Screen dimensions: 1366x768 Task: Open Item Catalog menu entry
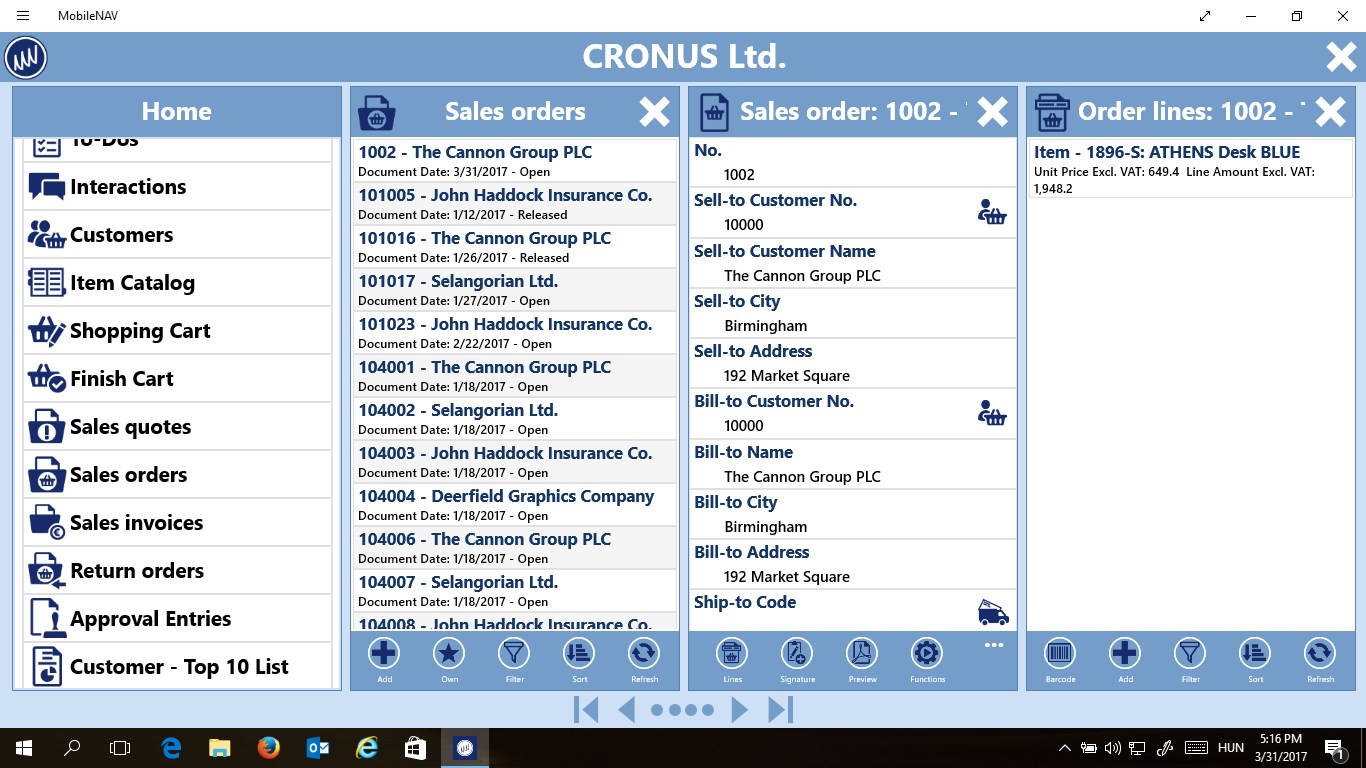tap(177, 283)
